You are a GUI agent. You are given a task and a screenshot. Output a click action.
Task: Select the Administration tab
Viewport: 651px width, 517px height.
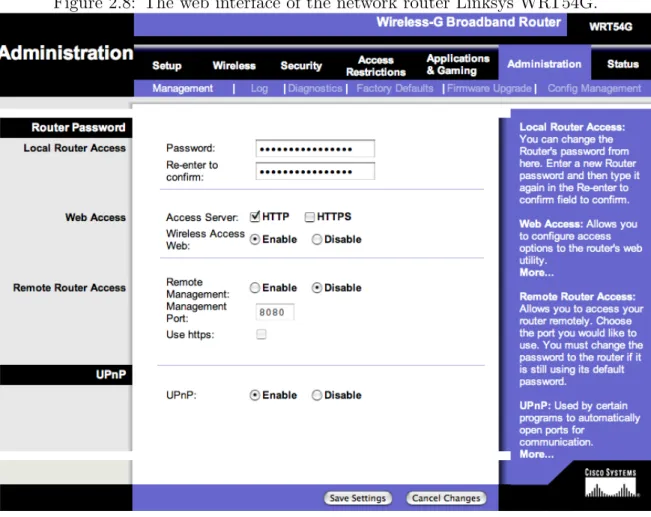pyautogui.click(x=544, y=64)
